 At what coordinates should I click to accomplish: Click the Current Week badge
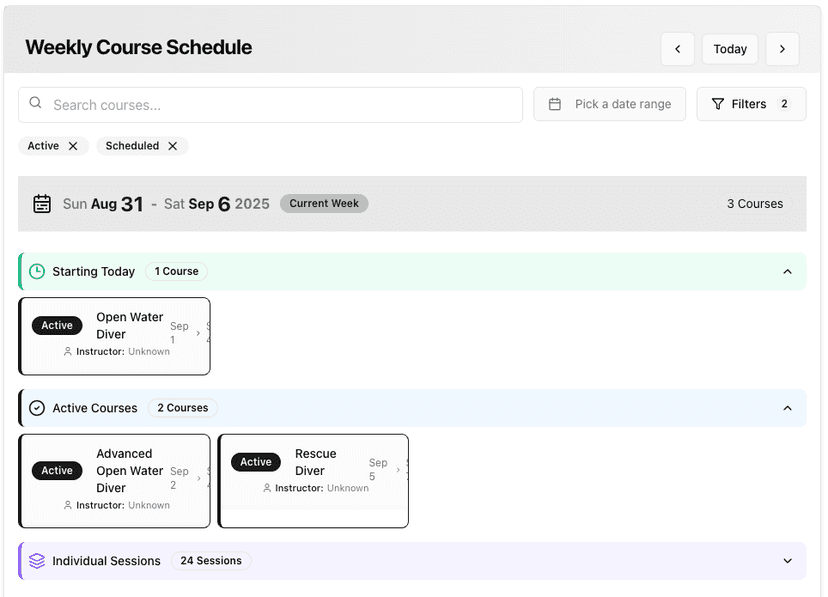point(324,203)
